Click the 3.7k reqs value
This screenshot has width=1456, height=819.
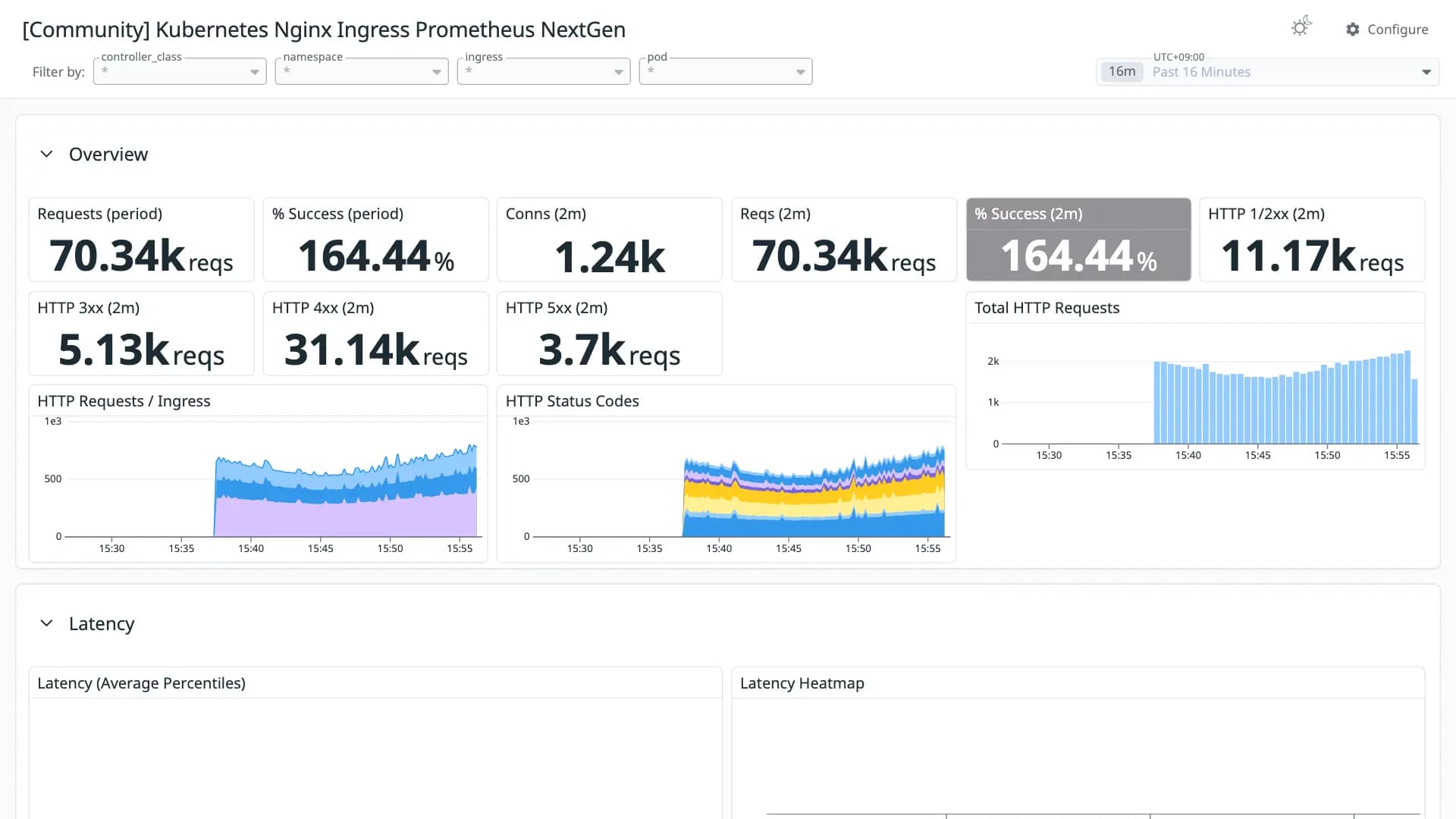click(x=610, y=350)
